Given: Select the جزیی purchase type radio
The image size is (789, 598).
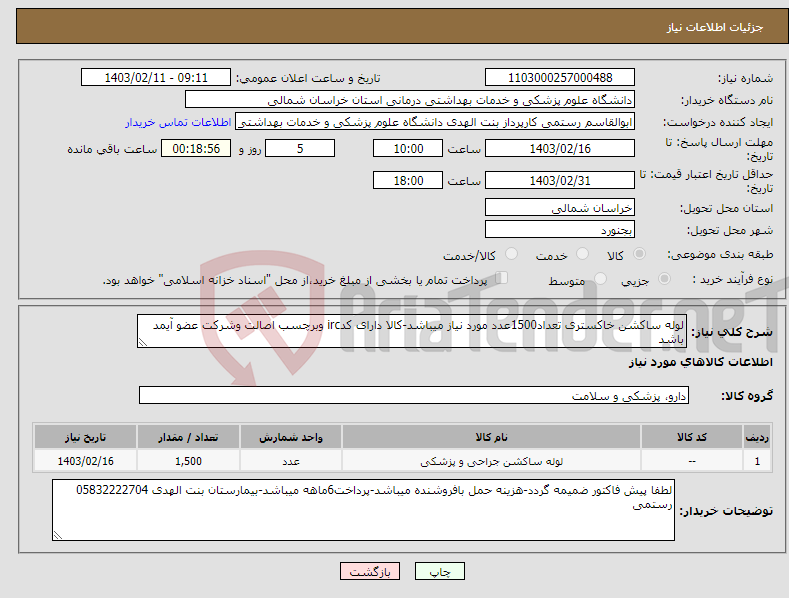Looking at the screenshot, I should [664, 279].
